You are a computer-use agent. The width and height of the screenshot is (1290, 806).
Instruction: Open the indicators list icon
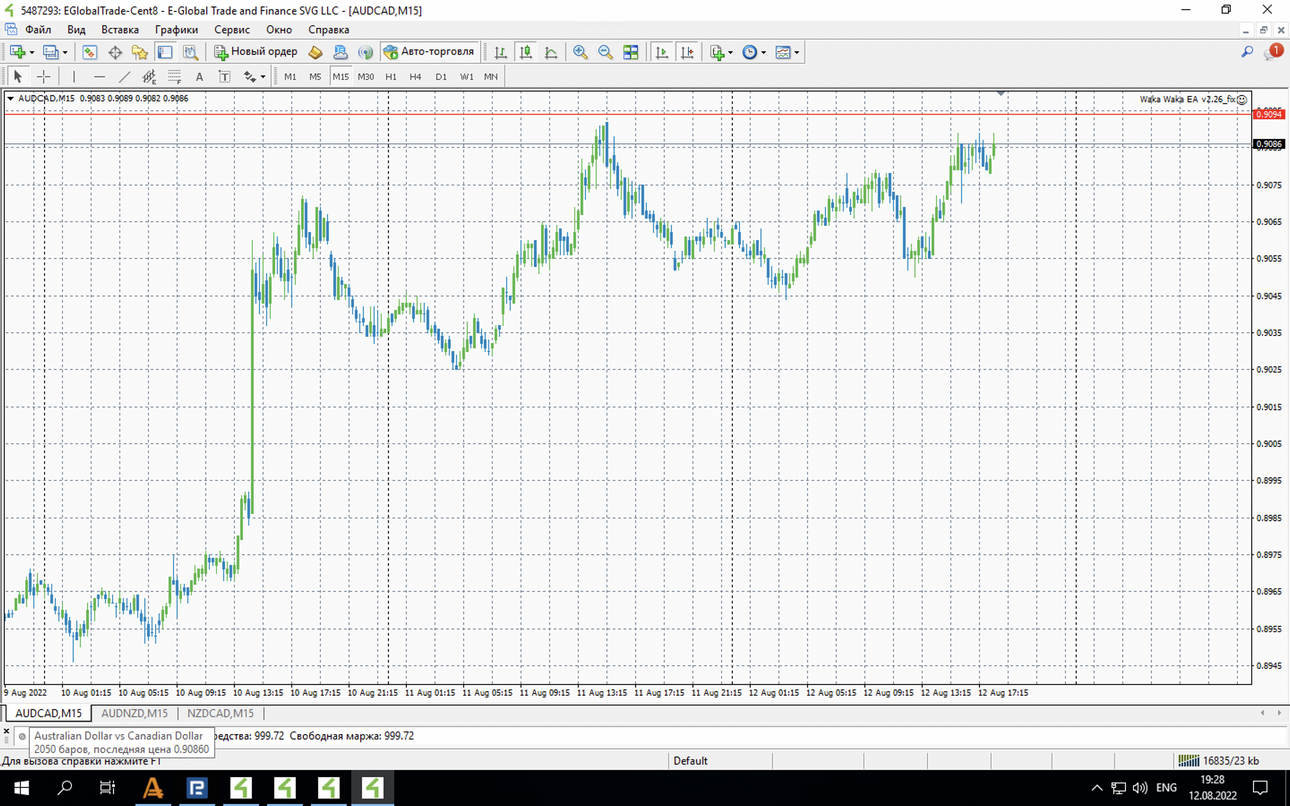click(717, 52)
